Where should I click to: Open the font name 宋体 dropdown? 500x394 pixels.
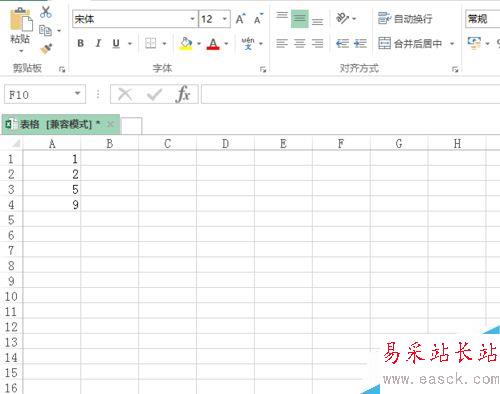tap(192, 19)
